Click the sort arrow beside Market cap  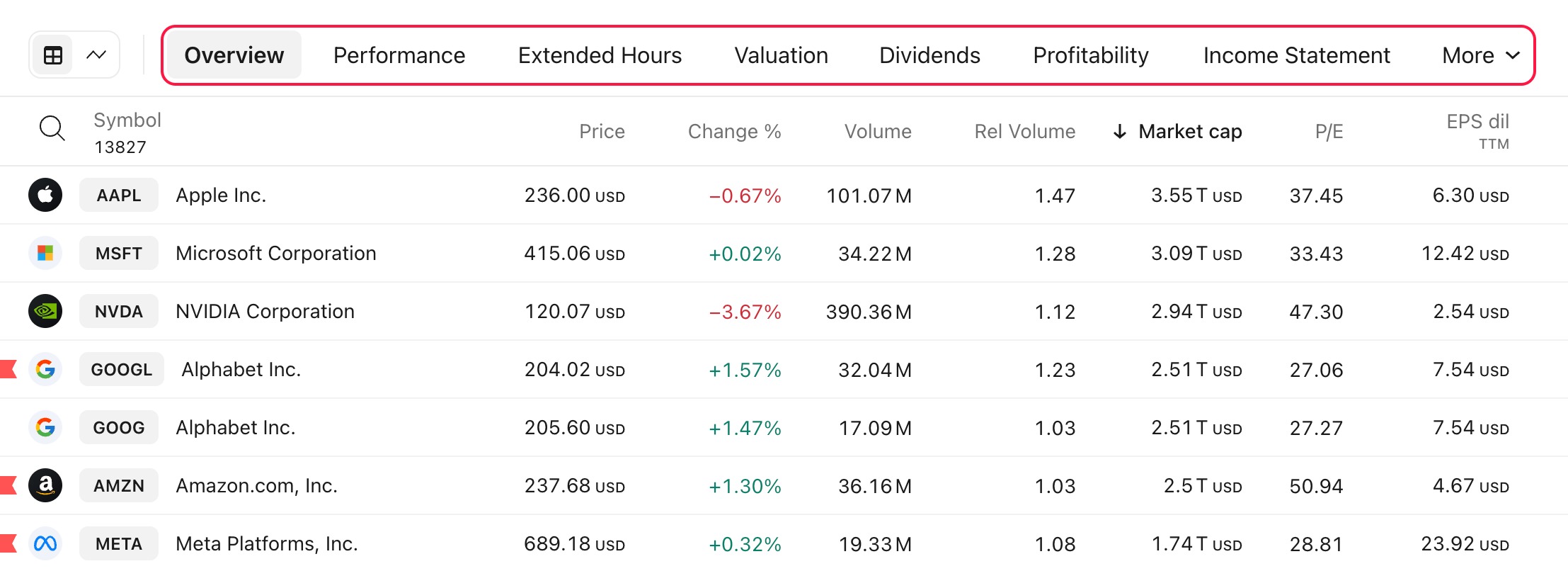tap(1120, 132)
